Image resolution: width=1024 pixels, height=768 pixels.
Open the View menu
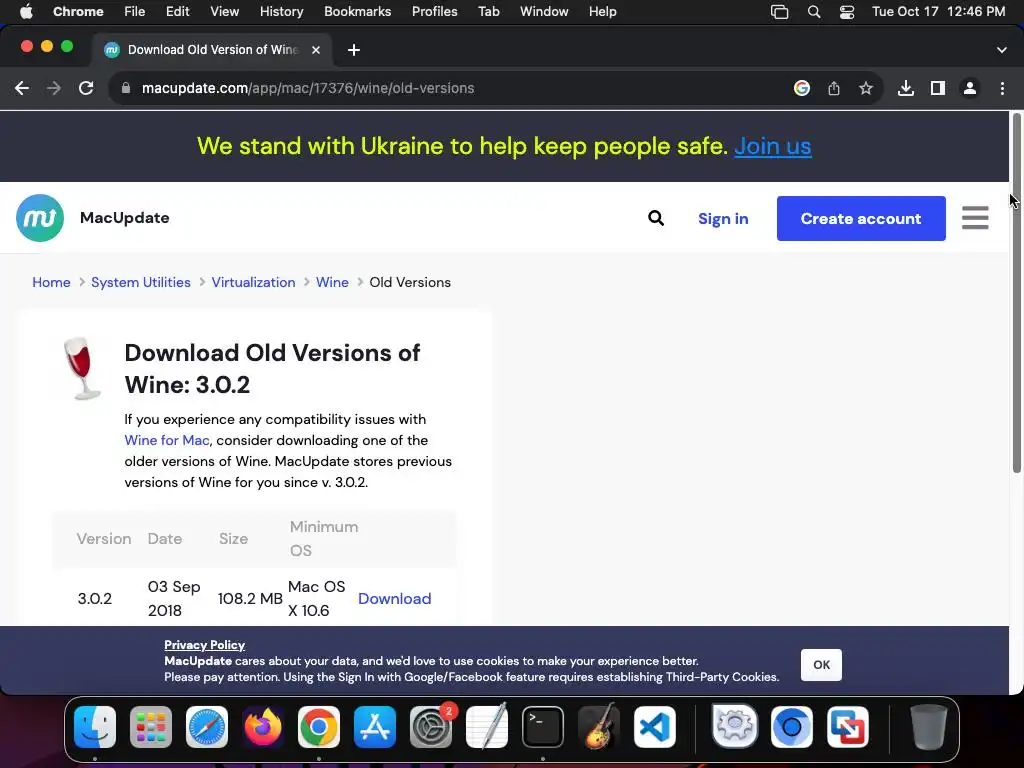coord(224,11)
